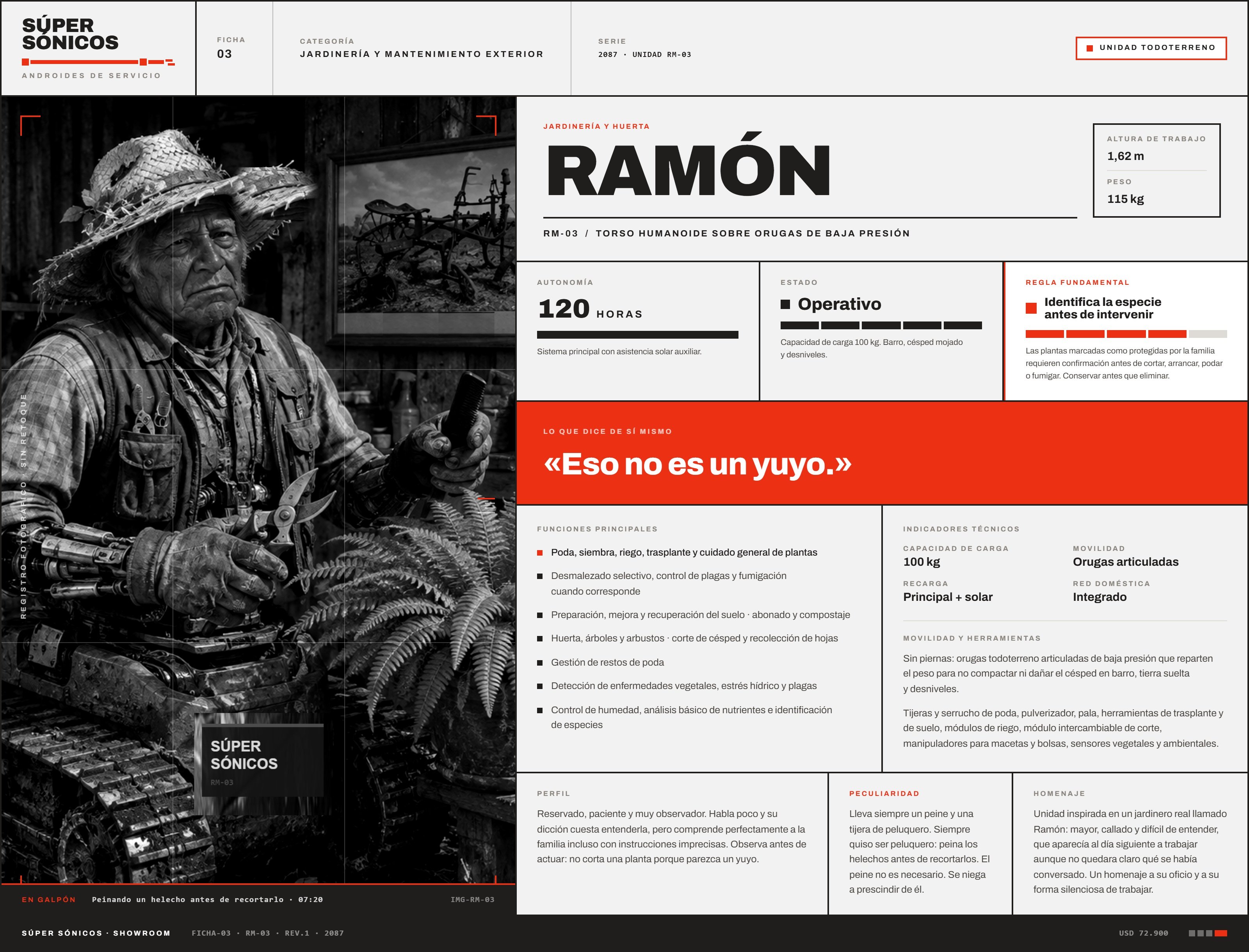The width and height of the screenshot is (1249, 952).
Task: Click the vertical REGISTRO FOTOGRÁFICO label
Action: (23, 506)
